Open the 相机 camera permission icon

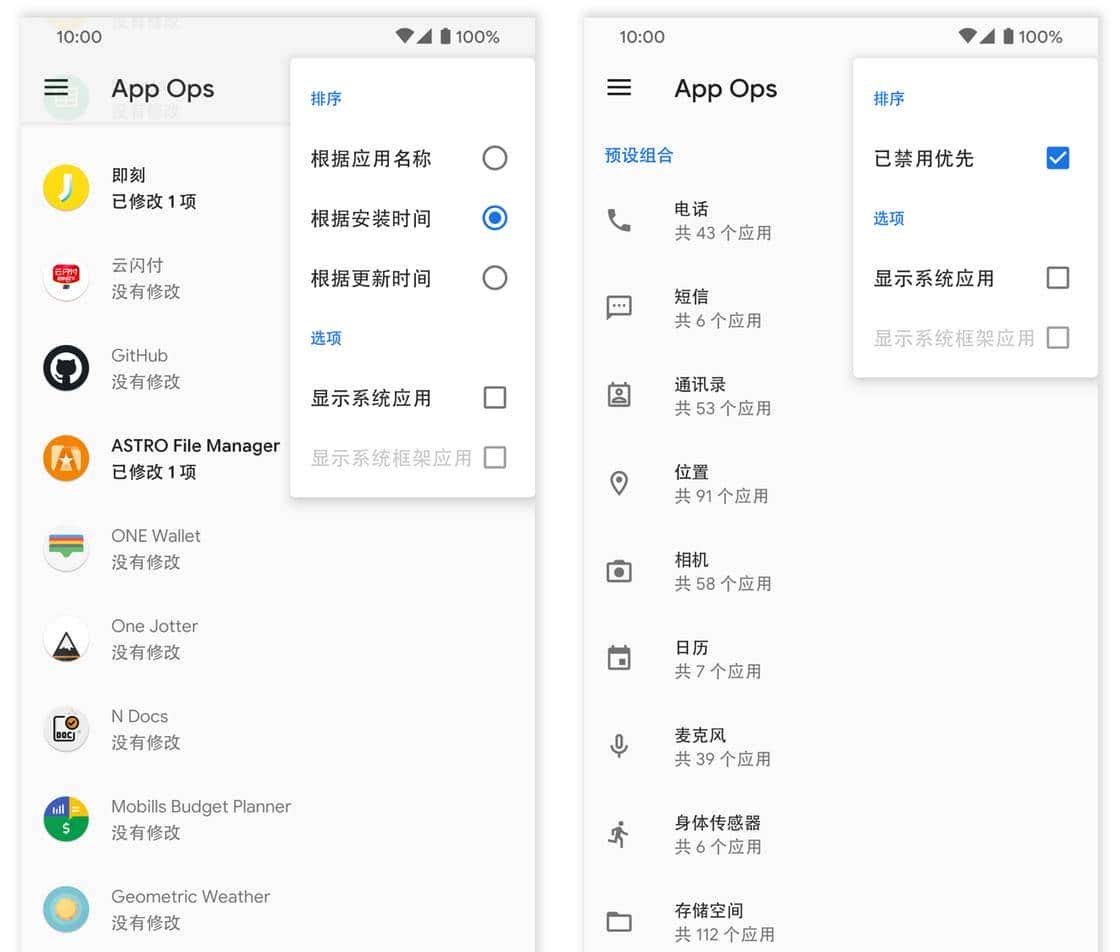point(619,571)
